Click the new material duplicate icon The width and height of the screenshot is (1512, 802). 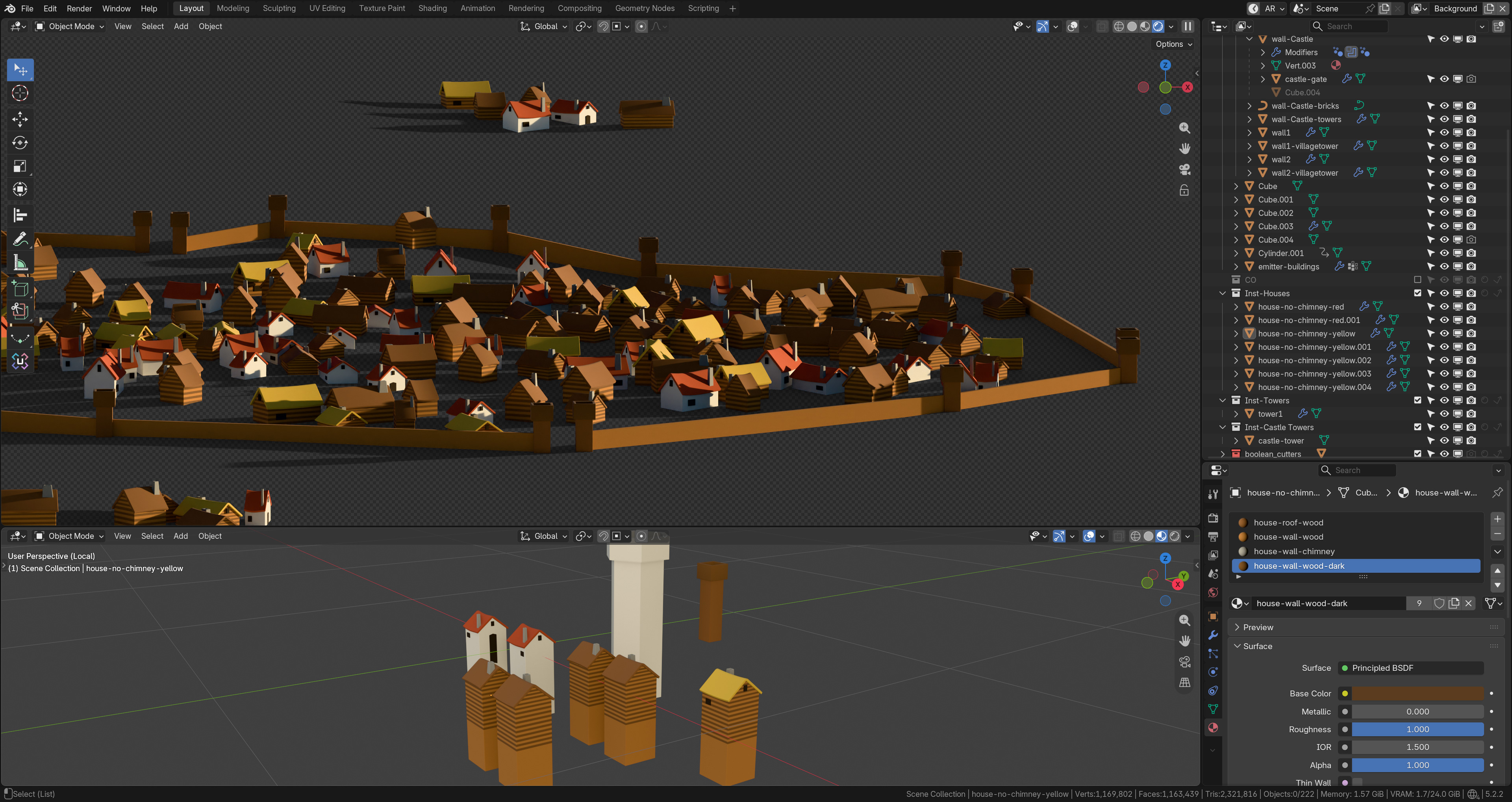1454,603
